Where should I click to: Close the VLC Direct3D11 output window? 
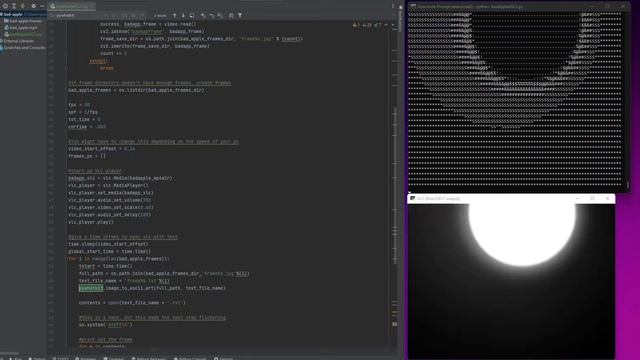tap(608, 198)
